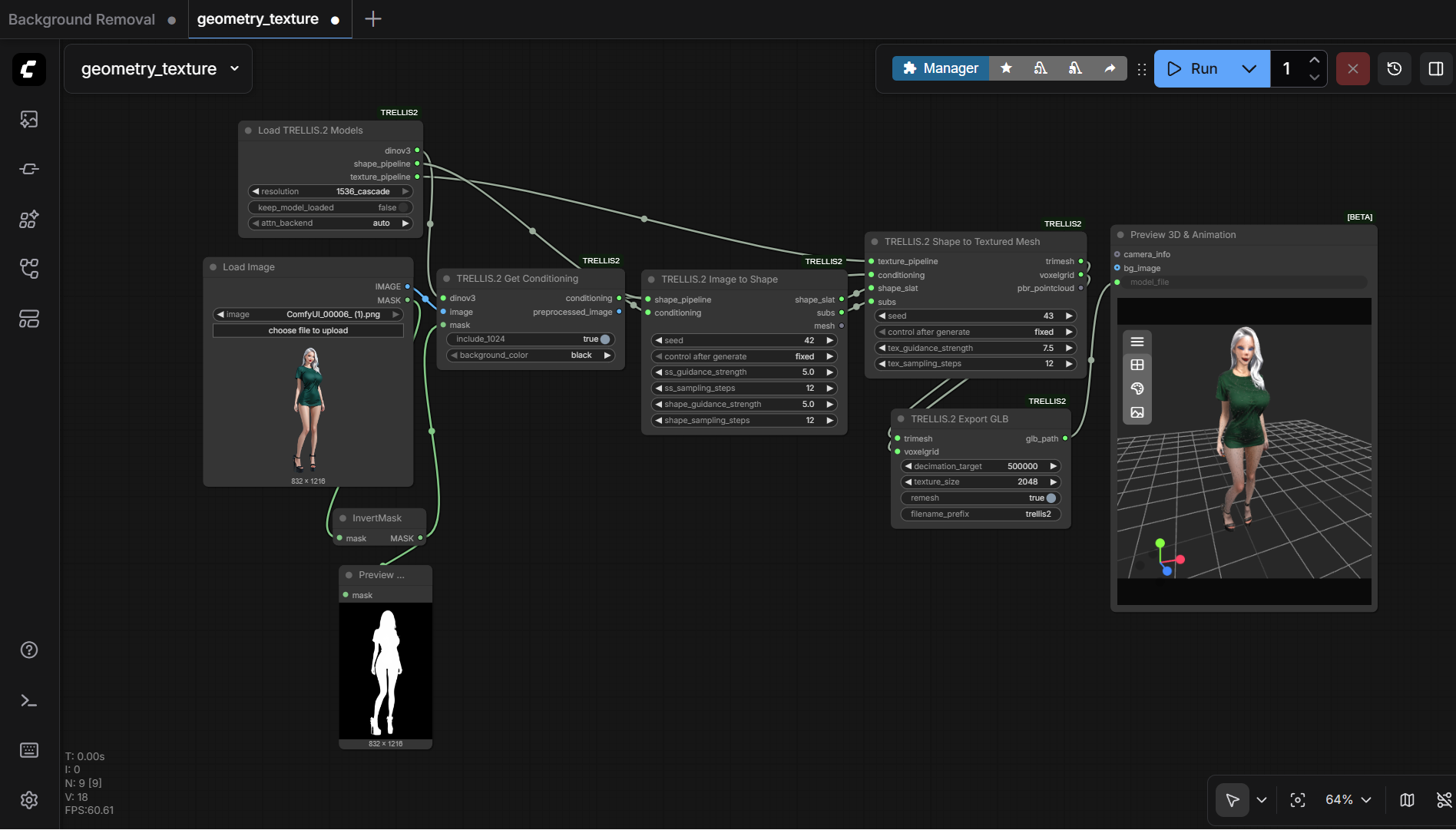This screenshot has height=830, width=1456.
Task: Select the material palette icon in 3D preview
Action: [x=1137, y=389]
